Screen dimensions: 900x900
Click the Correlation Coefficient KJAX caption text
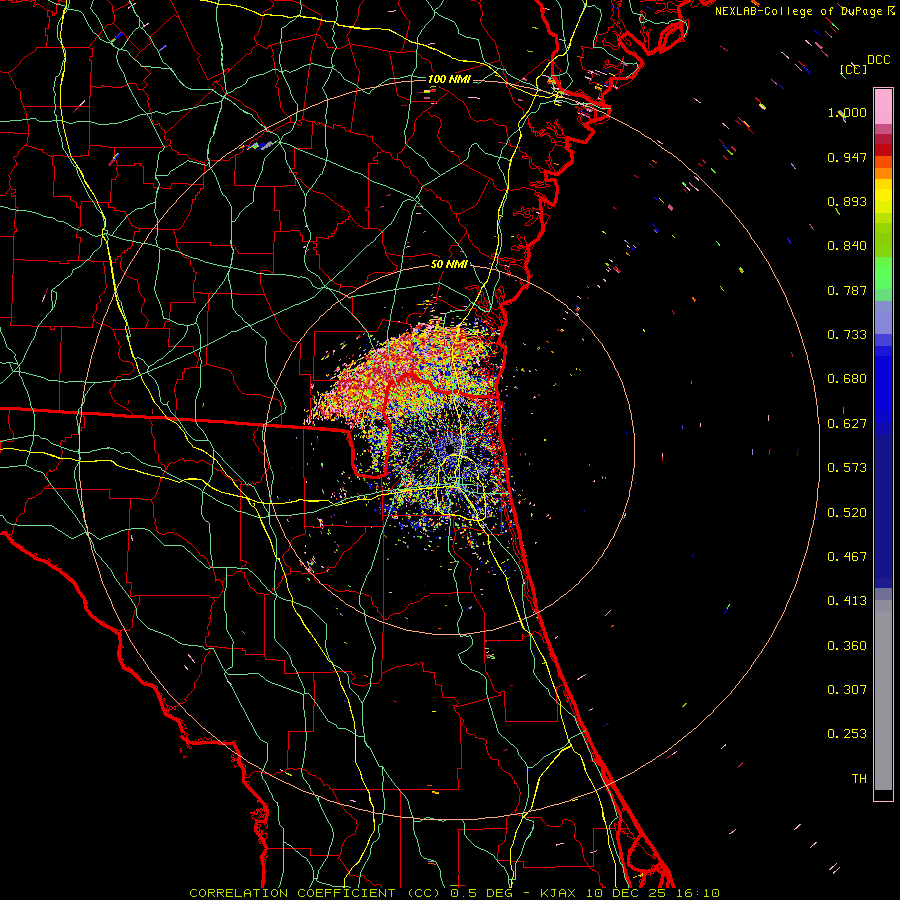coord(454,893)
